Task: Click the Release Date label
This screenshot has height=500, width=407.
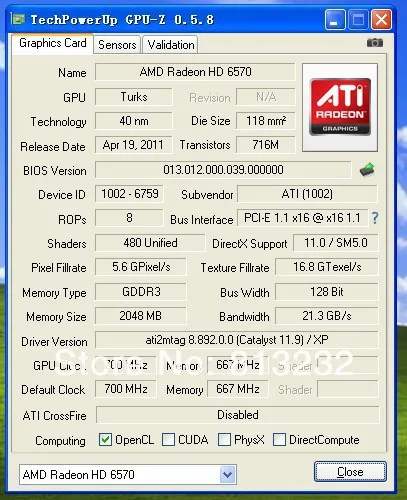Action: tap(53, 147)
